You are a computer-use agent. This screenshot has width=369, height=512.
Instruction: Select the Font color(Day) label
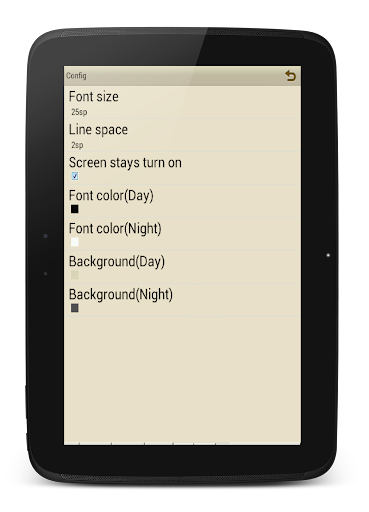111,196
